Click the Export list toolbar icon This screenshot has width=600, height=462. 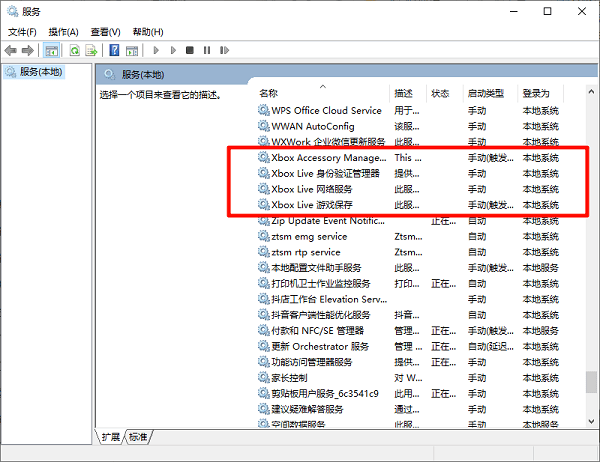(91, 50)
